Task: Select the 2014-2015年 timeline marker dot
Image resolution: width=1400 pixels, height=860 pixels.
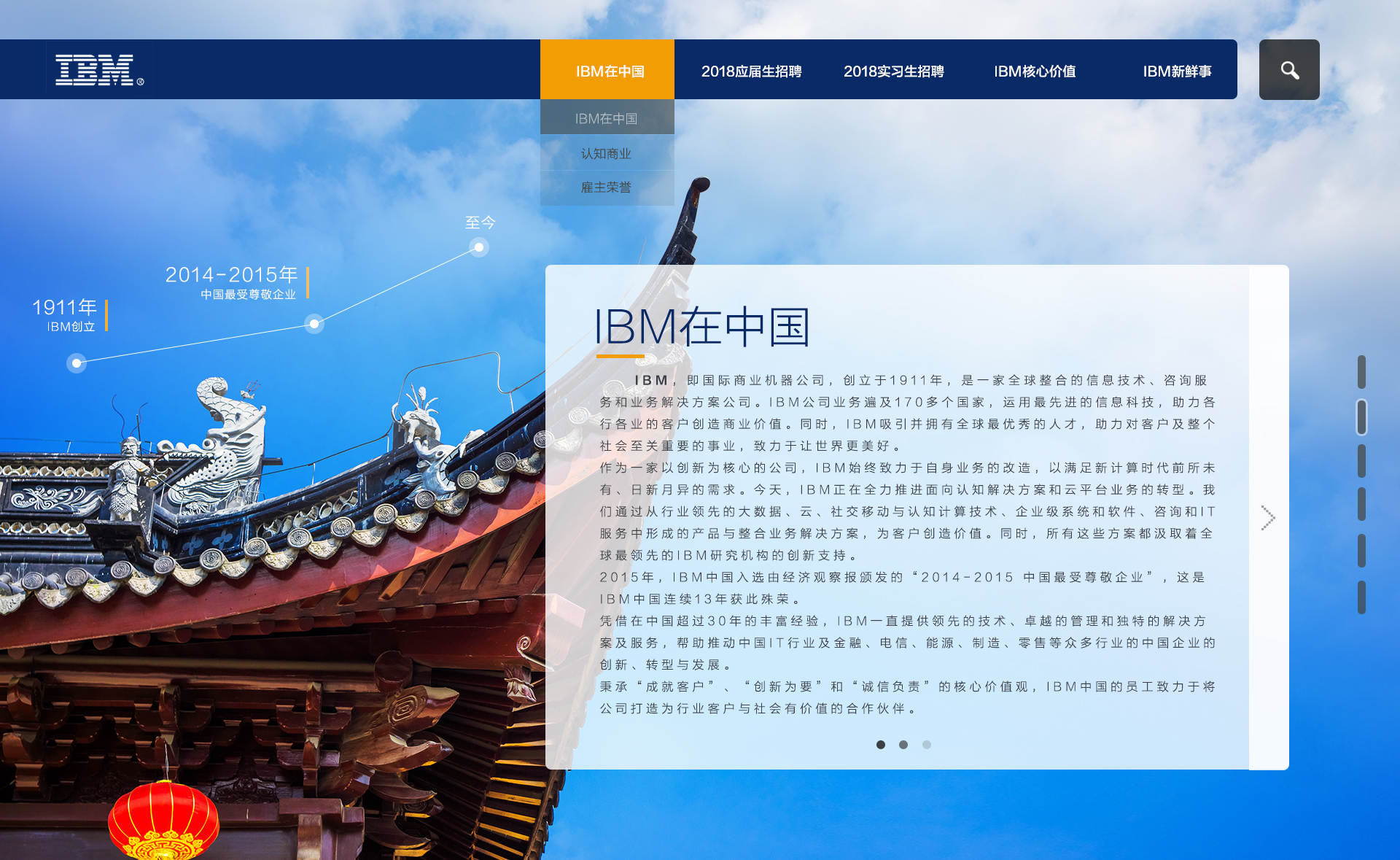Action: tap(314, 323)
